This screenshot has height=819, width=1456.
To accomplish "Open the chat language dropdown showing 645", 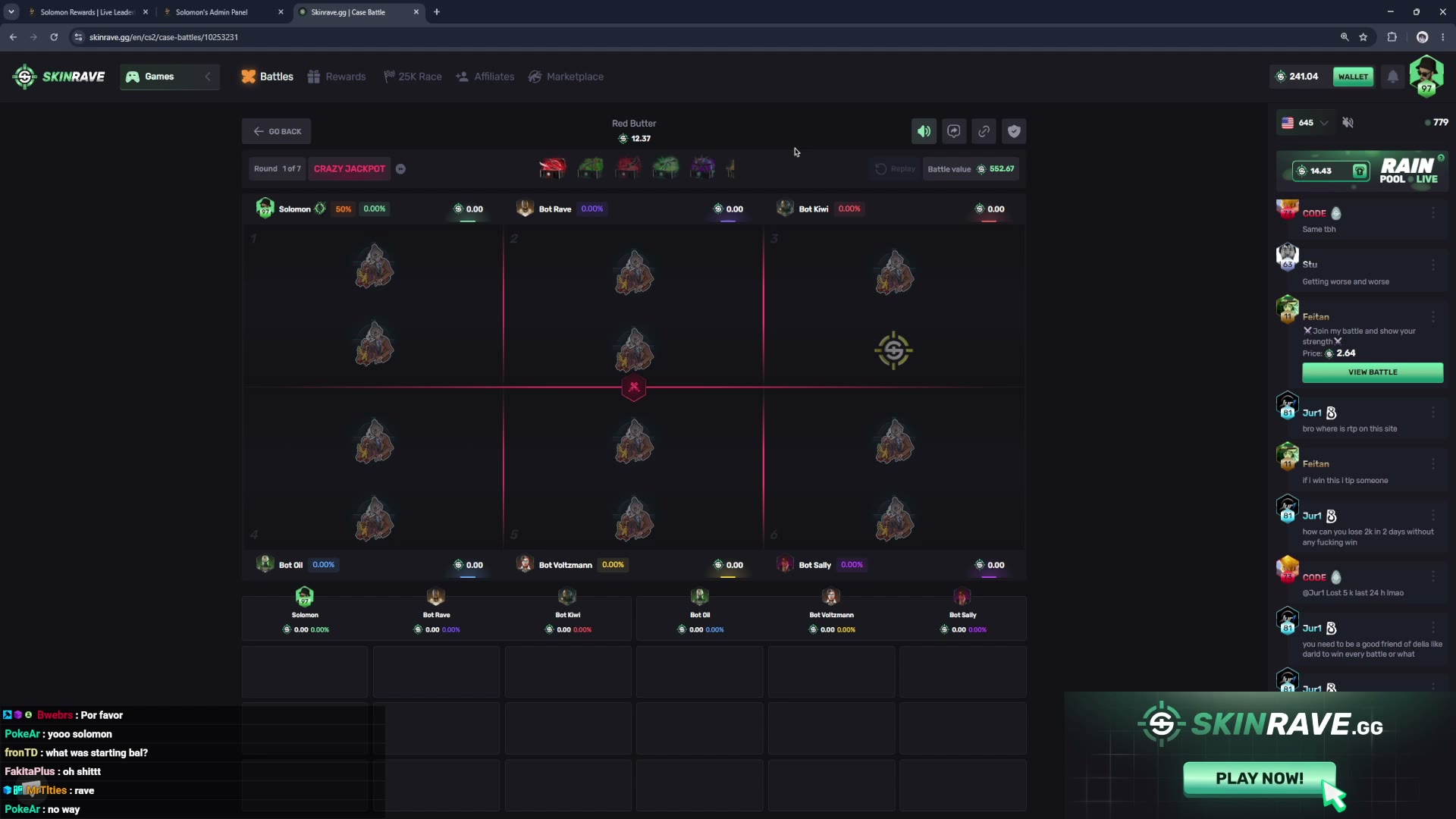I will tap(1304, 122).
